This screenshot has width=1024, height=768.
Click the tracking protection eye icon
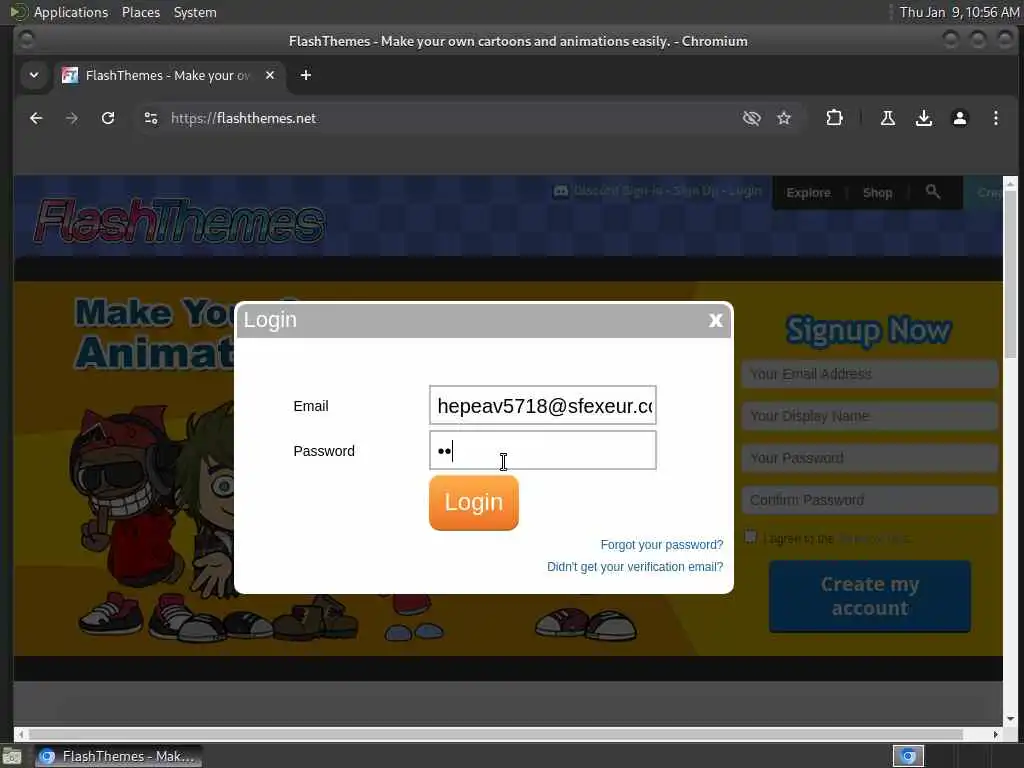click(752, 118)
